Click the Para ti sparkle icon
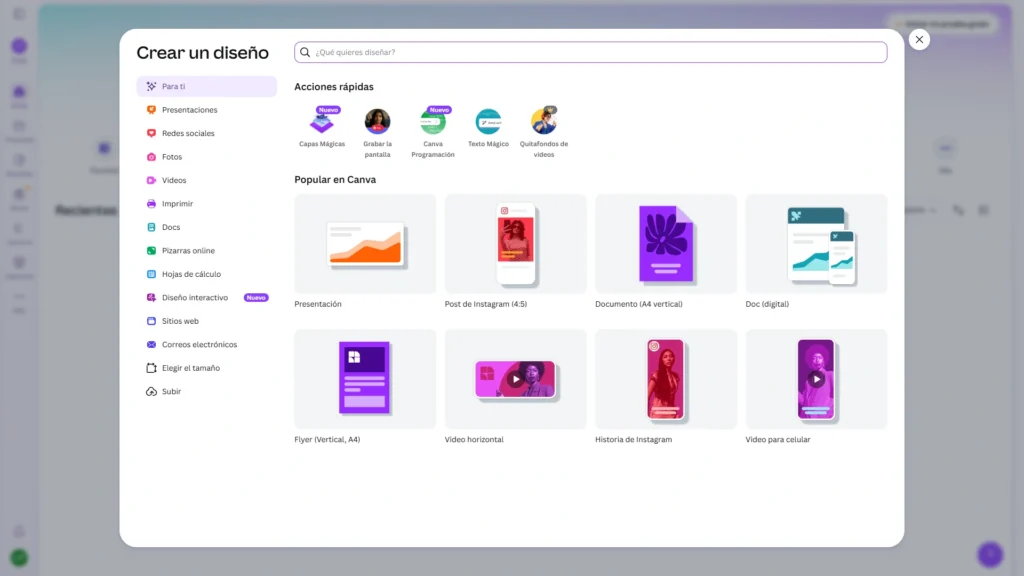 tap(152, 86)
